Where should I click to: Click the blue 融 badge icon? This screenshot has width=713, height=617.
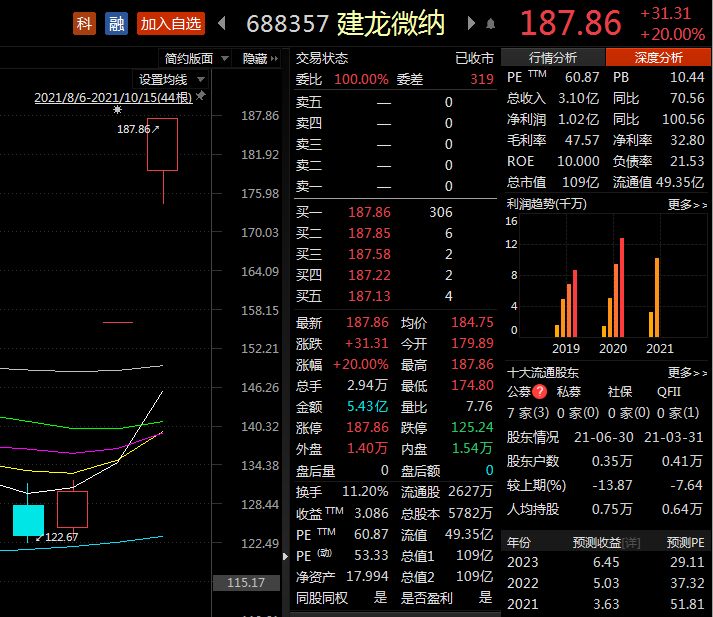point(116,23)
